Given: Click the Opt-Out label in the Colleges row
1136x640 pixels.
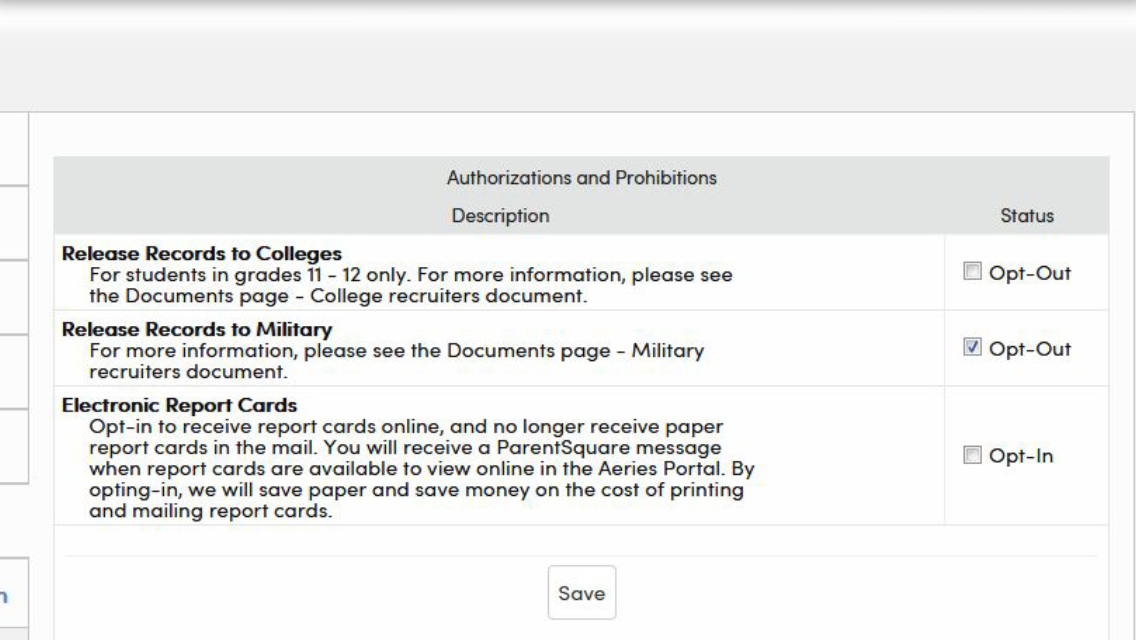Looking at the screenshot, I should pos(1029,273).
